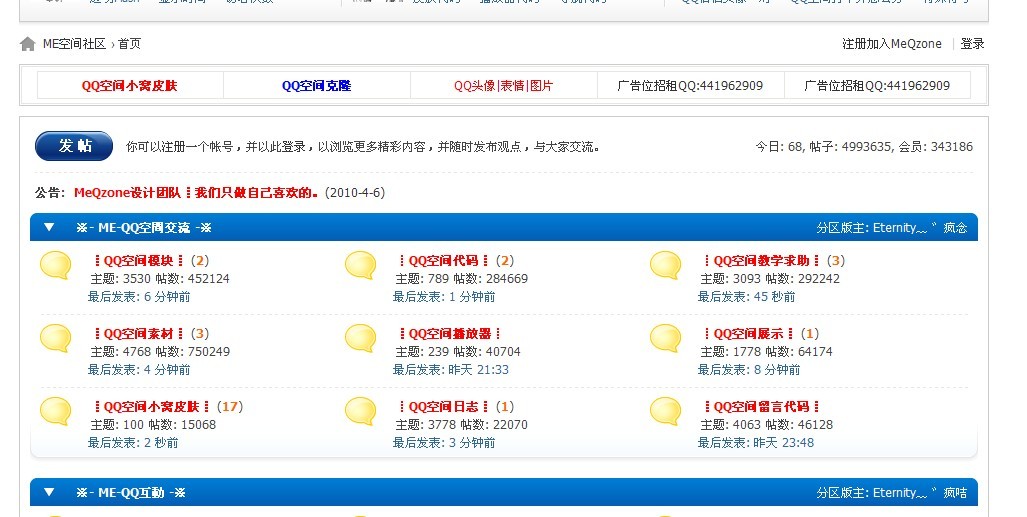The height and width of the screenshot is (517, 1027).
Task: Open the red QQ空间小窝皮肤 banner link
Action: [x=130, y=86]
